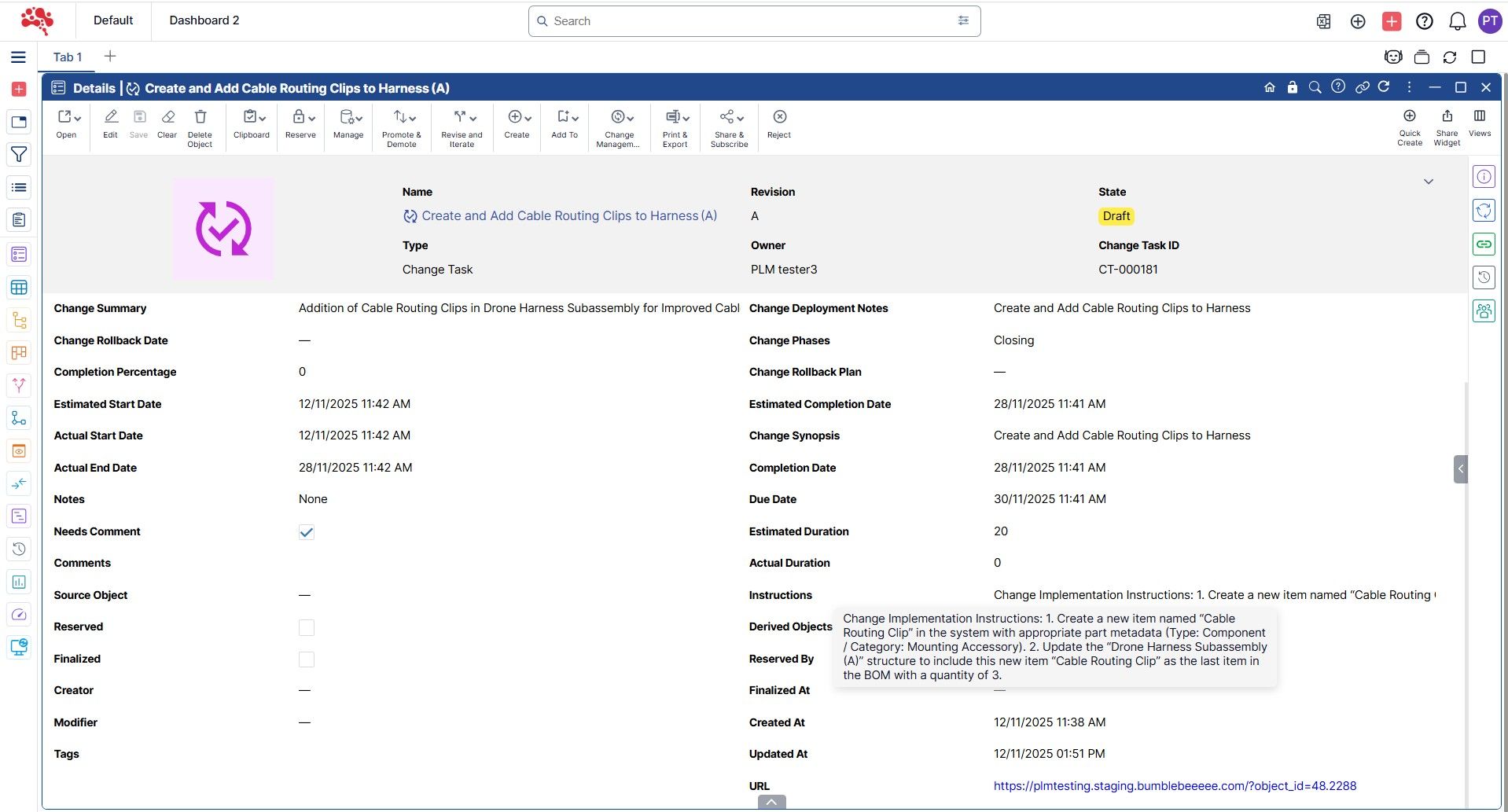This screenshot has width=1508, height=812.
Task: Uncheck the Needs Comment checkbox
Action: (307, 532)
